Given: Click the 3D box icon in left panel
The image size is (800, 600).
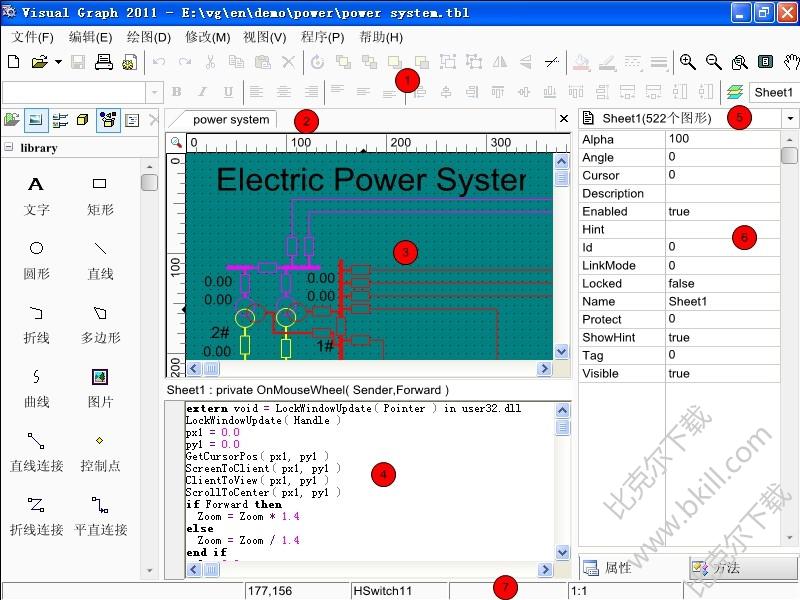Looking at the screenshot, I should point(83,120).
